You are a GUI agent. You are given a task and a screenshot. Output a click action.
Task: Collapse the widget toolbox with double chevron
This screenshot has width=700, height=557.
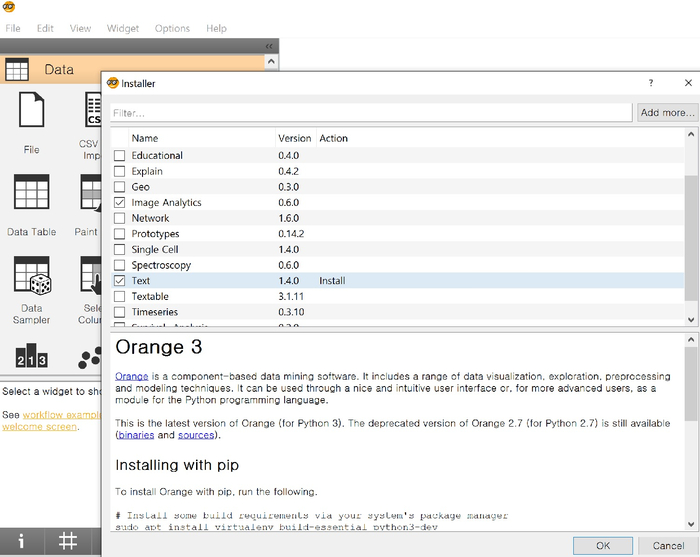click(x=269, y=46)
